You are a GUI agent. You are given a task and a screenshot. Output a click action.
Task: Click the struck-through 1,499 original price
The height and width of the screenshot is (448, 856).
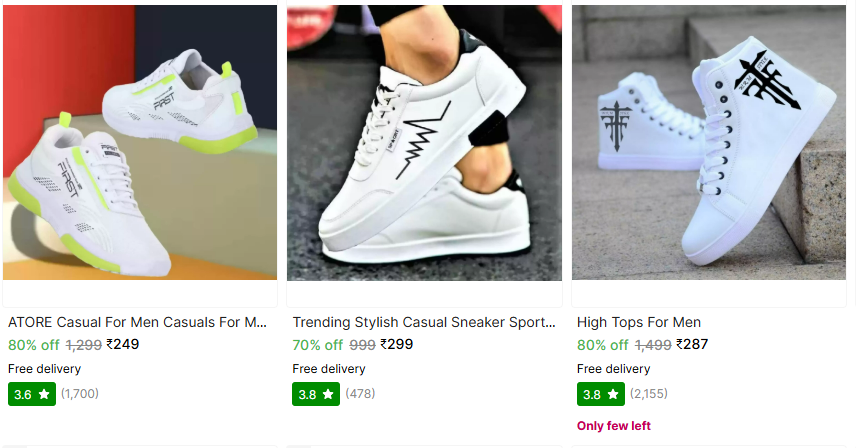(x=653, y=345)
